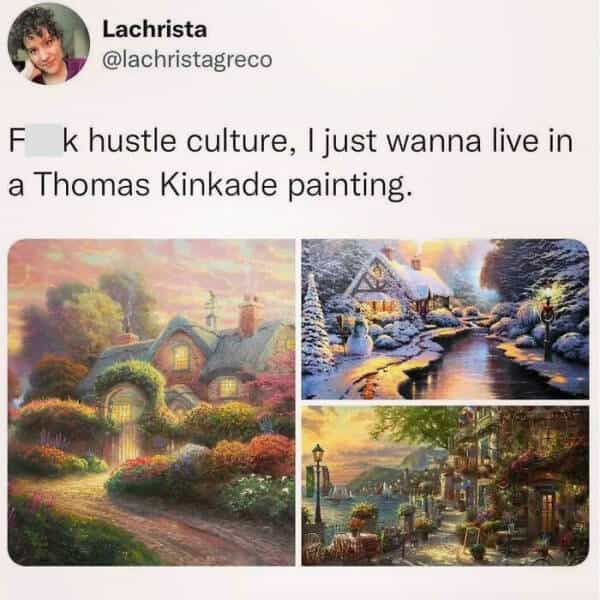Image resolution: width=600 pixels, height=600 pixels.
Task: Open the summer cottage garden painting
Action: pos(152,402)
